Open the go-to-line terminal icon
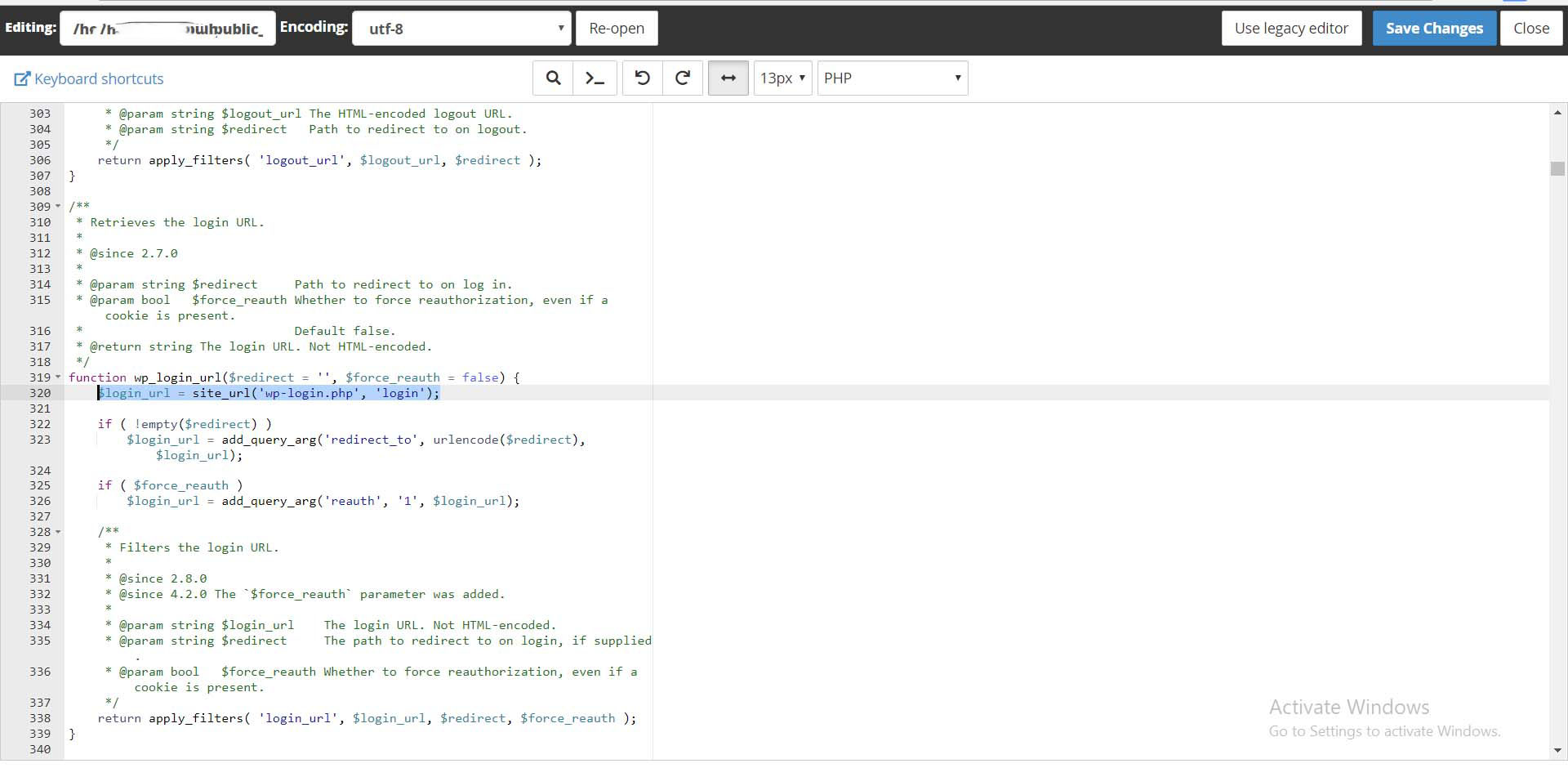The height and width of the screenshot is (777, 1568). coord(595,78)
